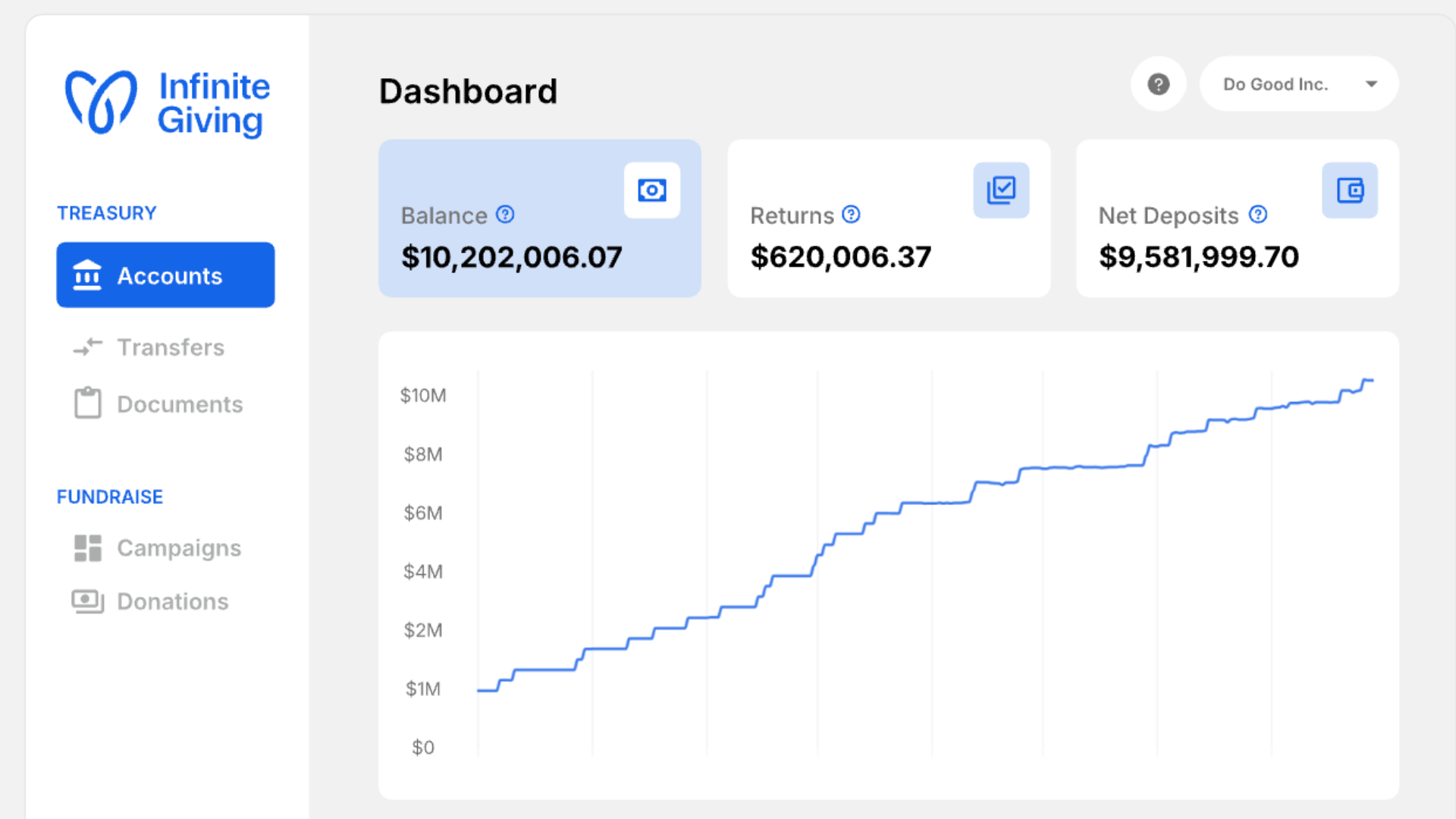
Task: Click the Balance card money icon
Action: coord(652,190)
